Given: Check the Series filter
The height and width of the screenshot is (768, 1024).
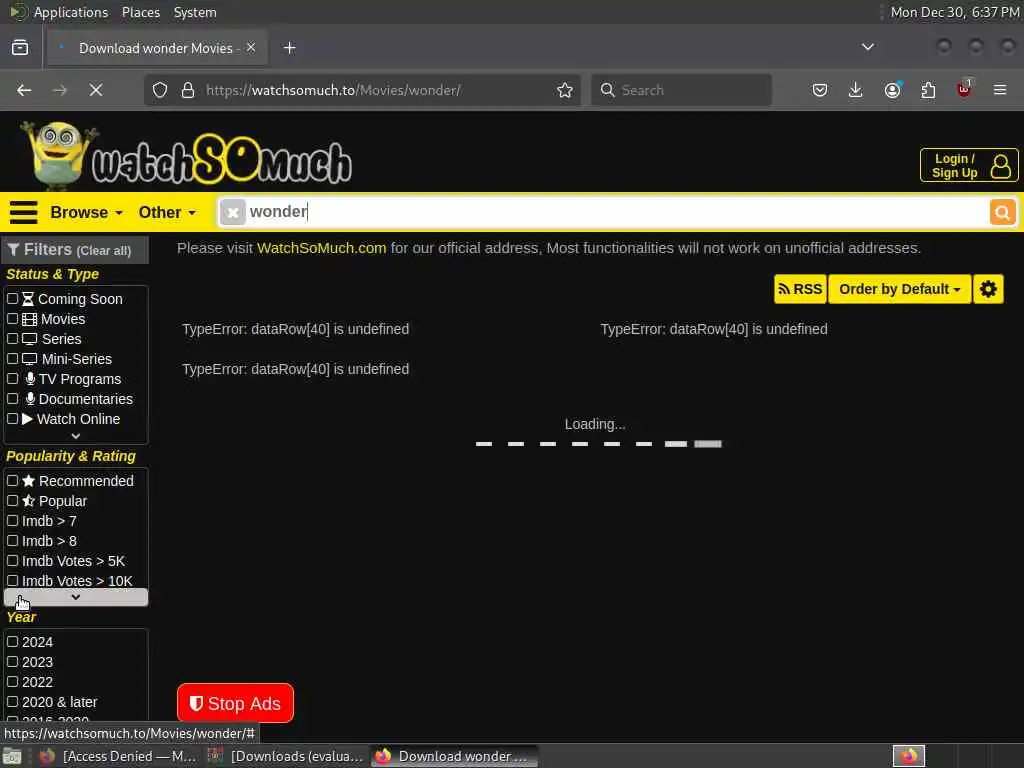Looking at the screenshot, I should [12, 339].
